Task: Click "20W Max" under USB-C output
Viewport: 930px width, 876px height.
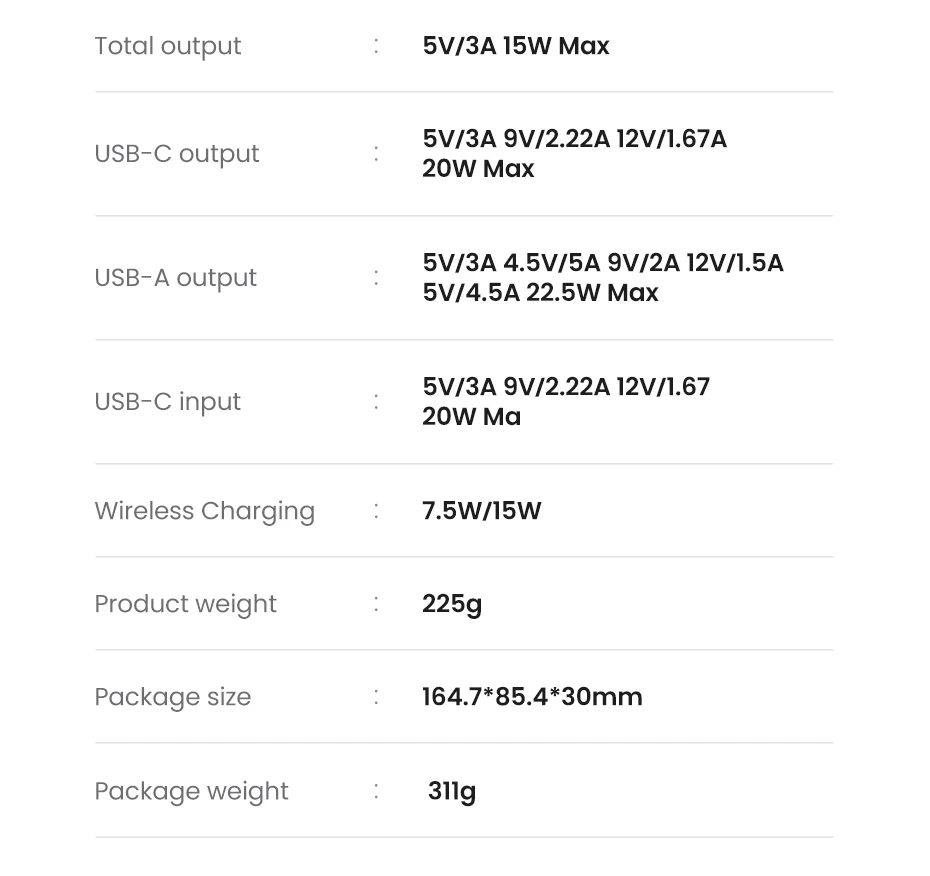Action: click(x=478, y=169)
